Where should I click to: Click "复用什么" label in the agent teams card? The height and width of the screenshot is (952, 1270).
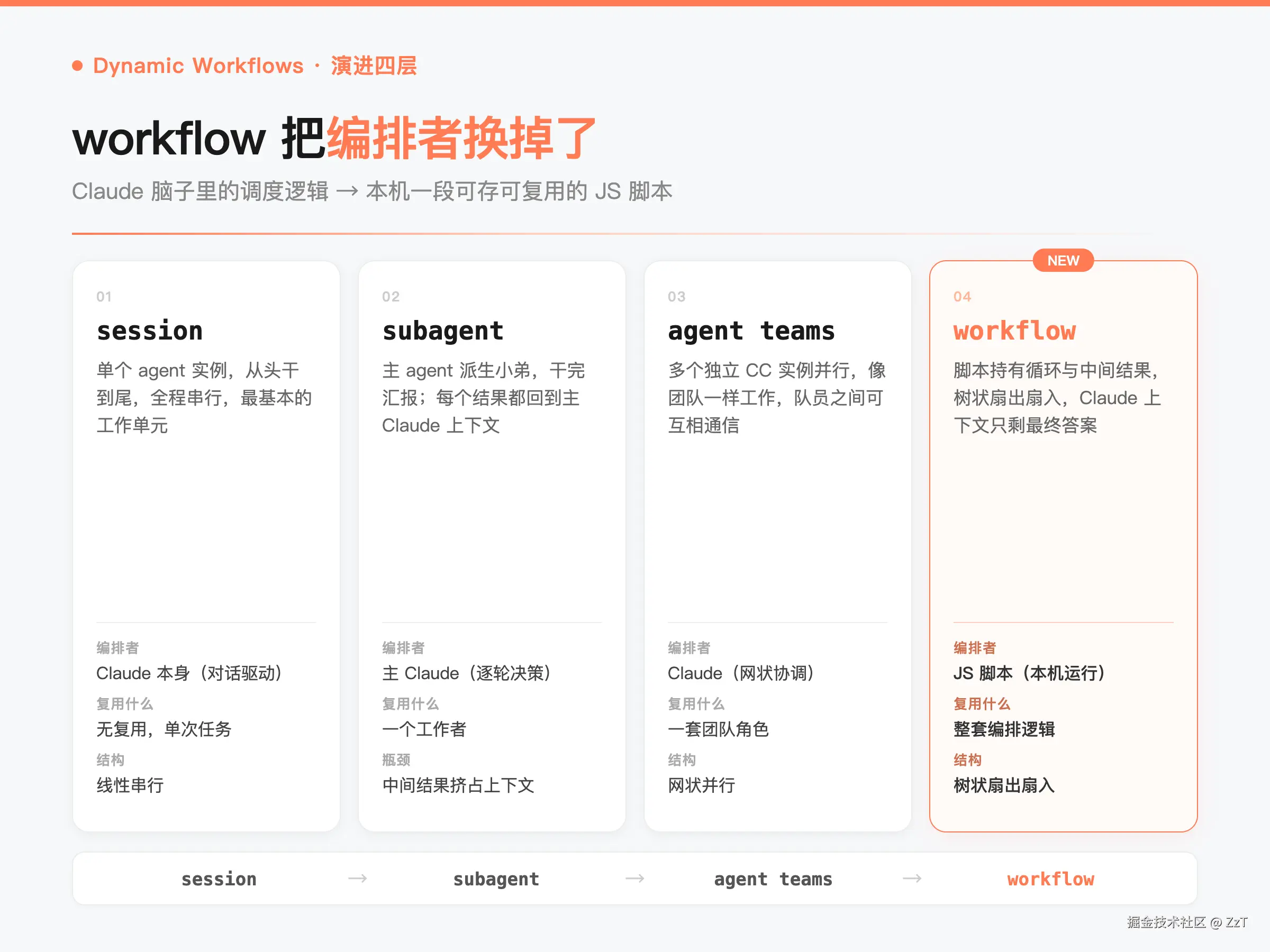point(696,704)
